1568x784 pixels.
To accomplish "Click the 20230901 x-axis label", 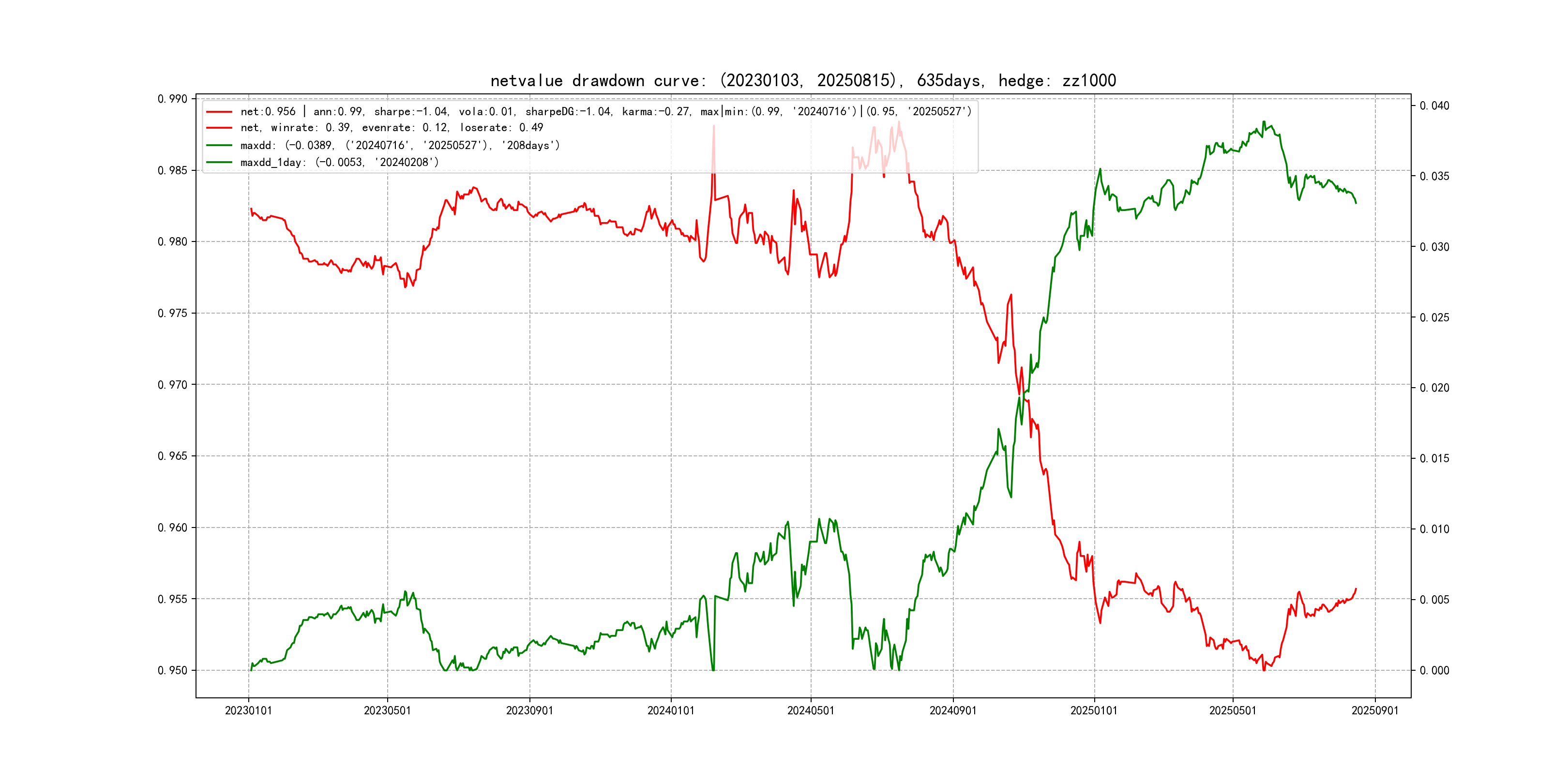I will [x=529, y=710].
